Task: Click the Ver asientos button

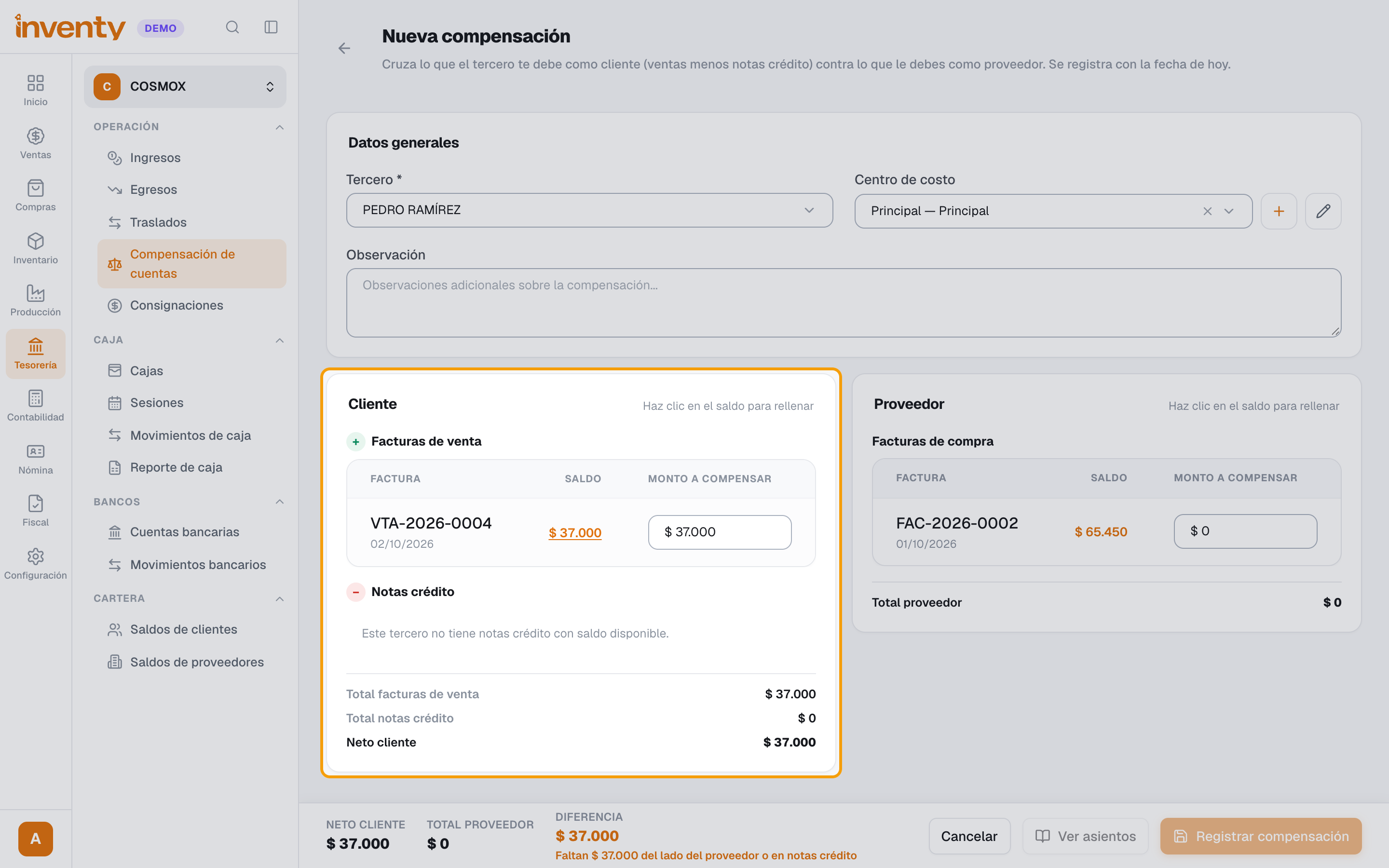Action: (x=1085, y=837)
